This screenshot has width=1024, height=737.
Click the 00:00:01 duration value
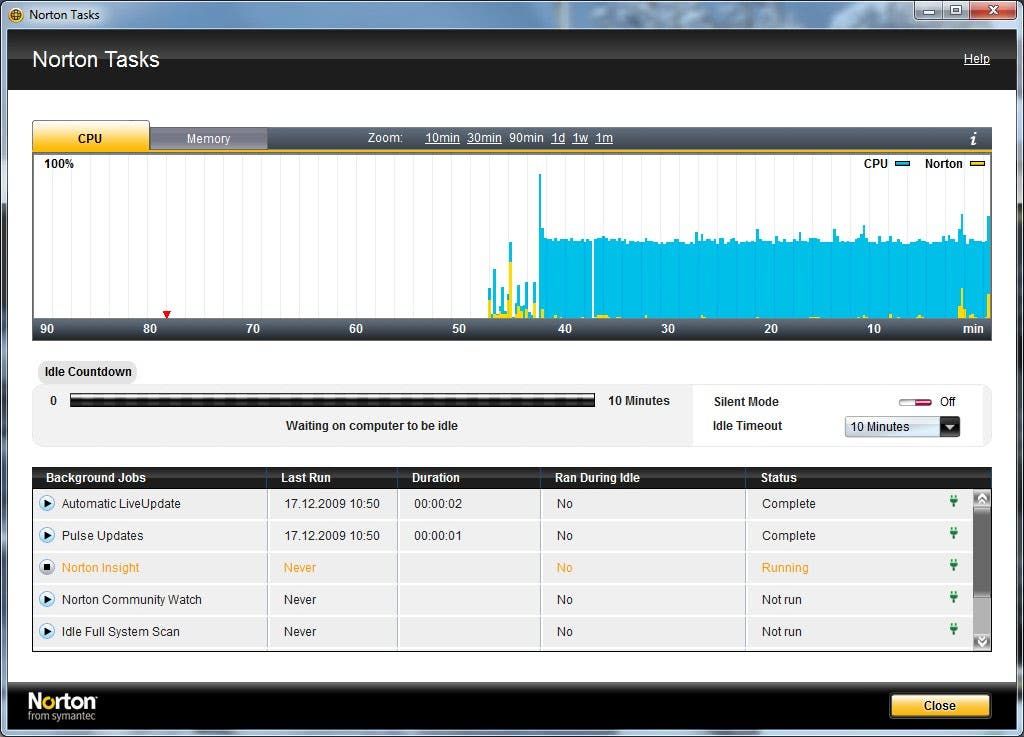[438, 535]
